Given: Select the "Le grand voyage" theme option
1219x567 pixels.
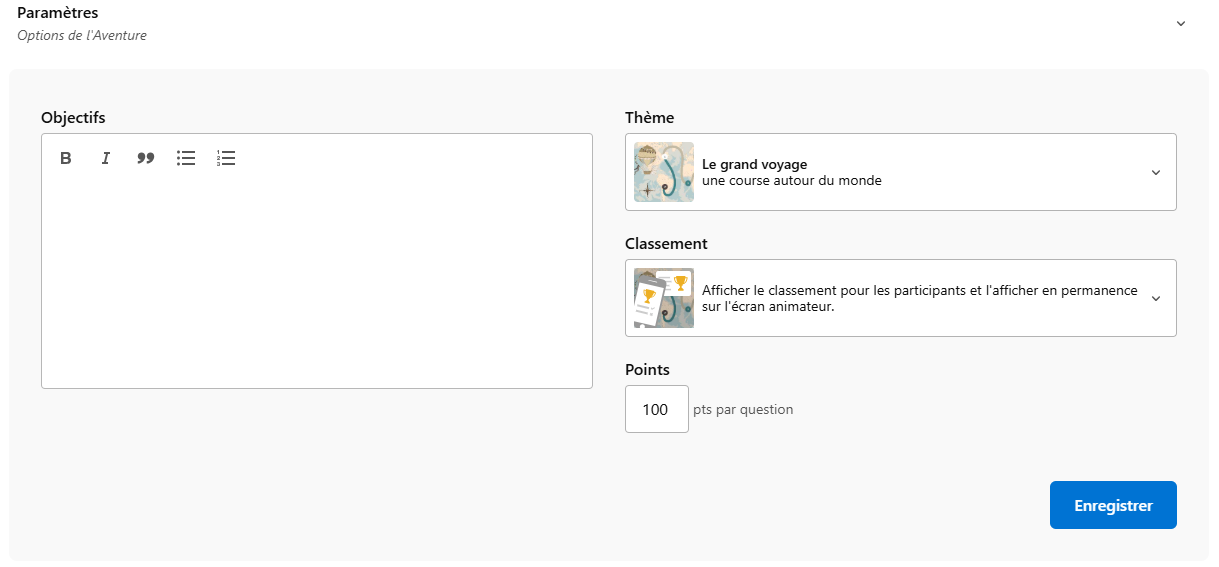Looking at the screenshot, I should (x=754, y=164).
